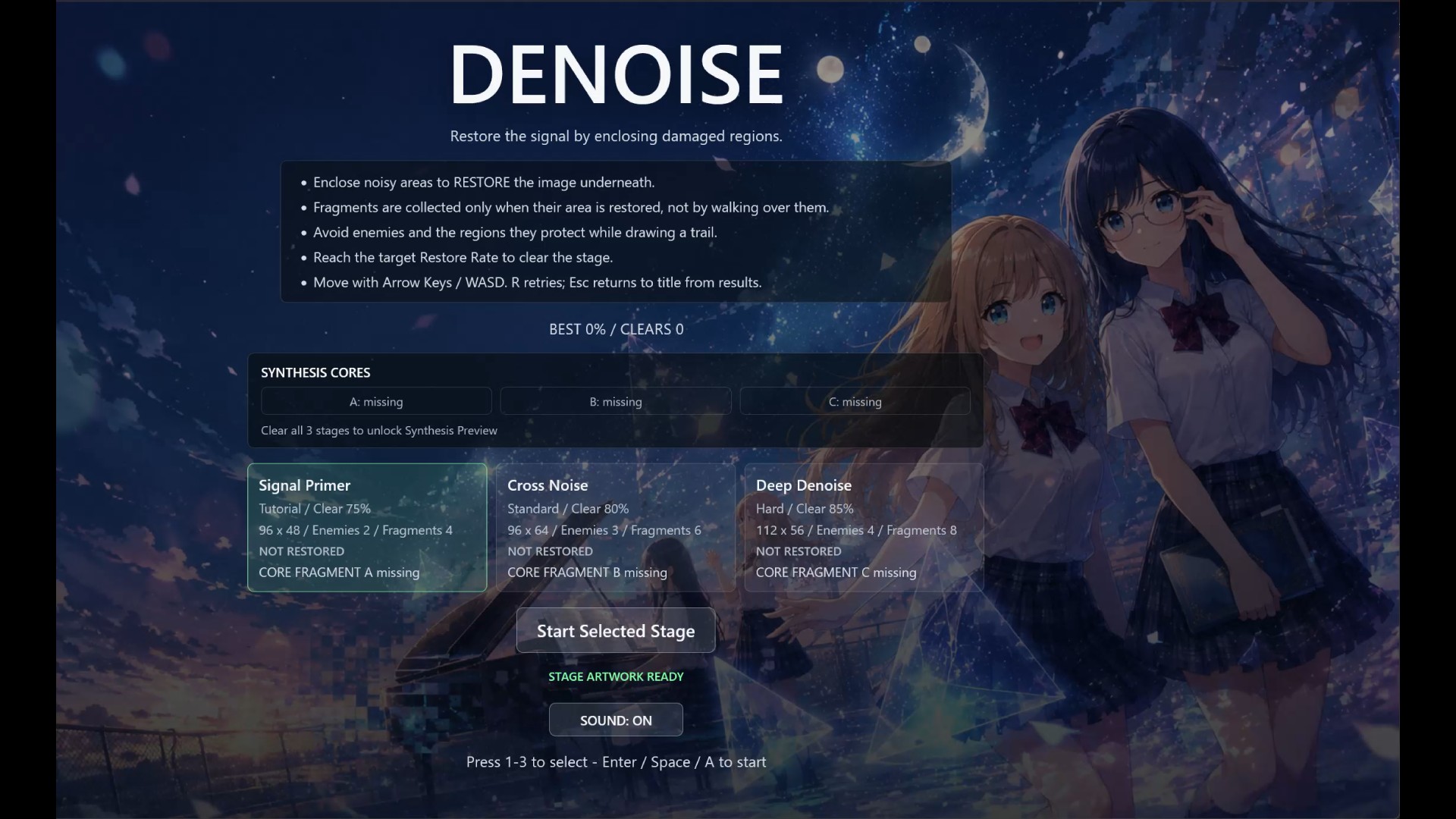1456x819 pixels.
Task: Click the 'BEST 0% / CLEARS 0' text
Action: coord(616,329)
